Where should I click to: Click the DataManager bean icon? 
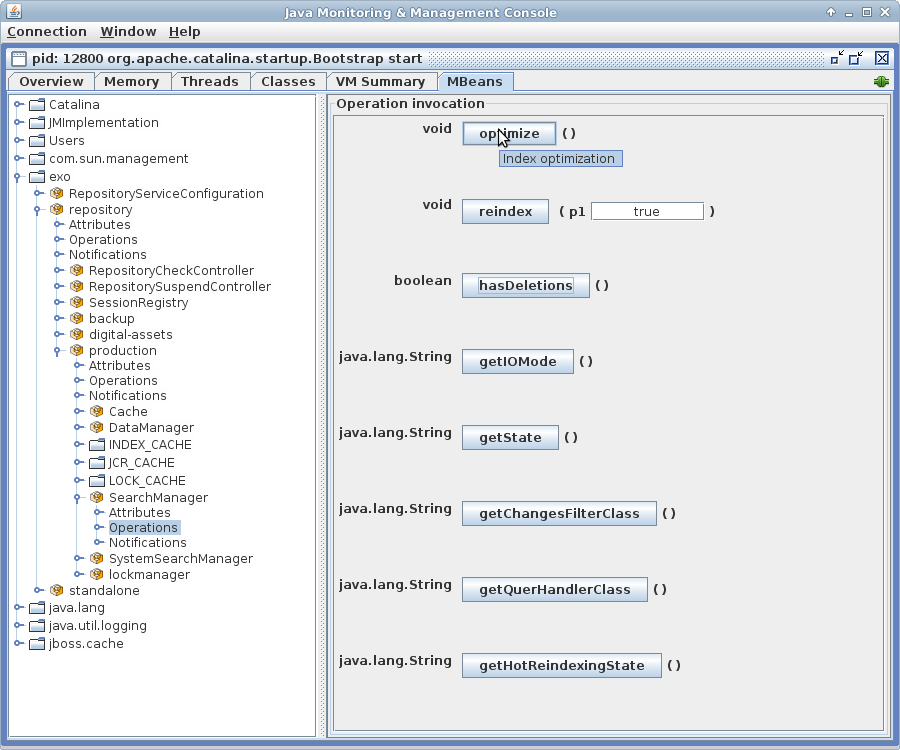[x=97, y=428]
